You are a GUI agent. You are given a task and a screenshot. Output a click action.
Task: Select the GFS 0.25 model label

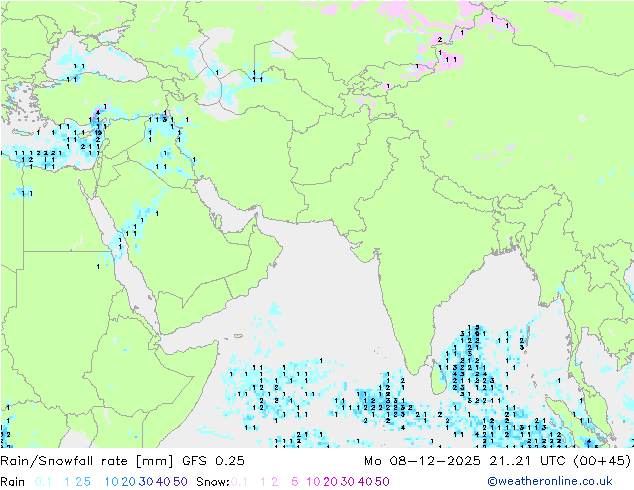213,460
